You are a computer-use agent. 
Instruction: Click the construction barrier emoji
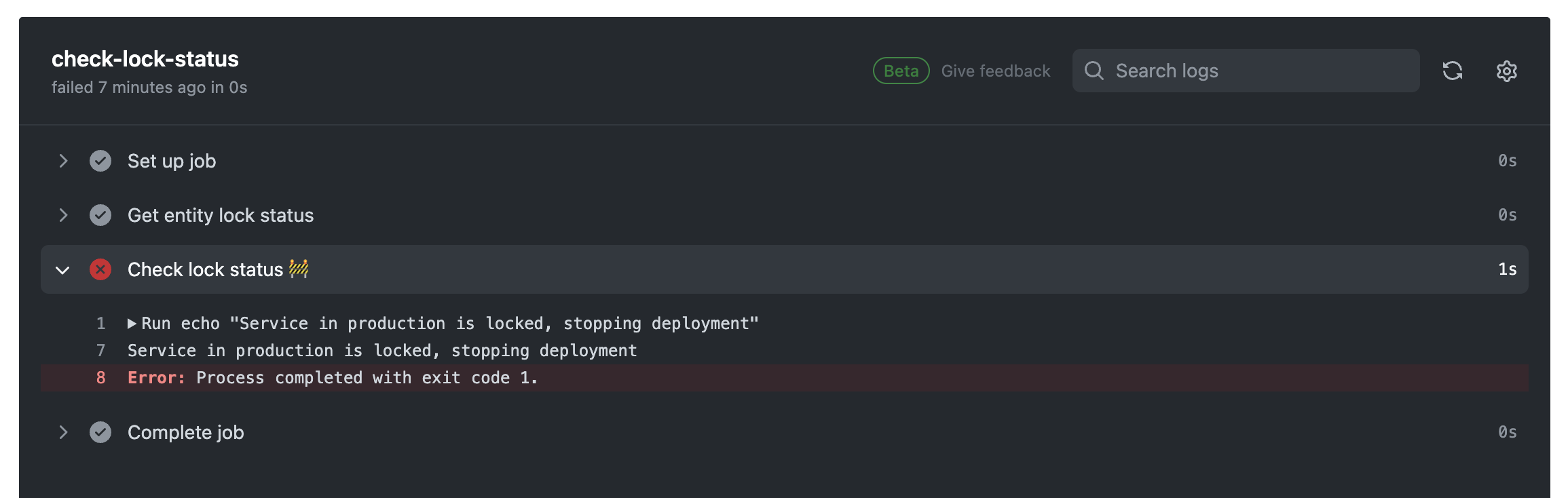pos(299,269)
